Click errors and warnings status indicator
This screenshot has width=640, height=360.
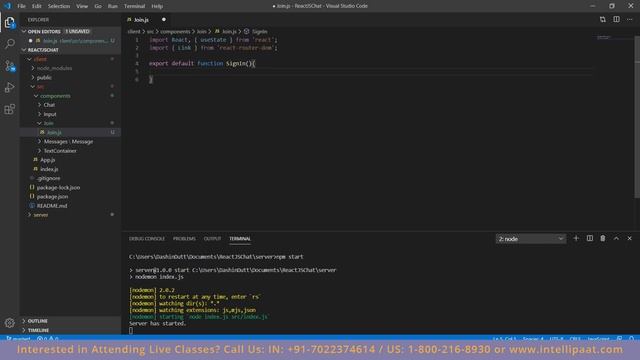[48, 339]
